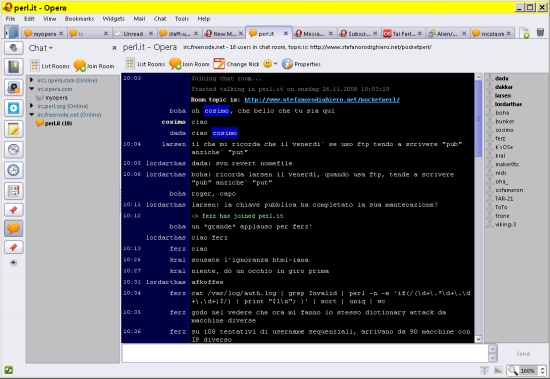Open the Change Nick dialog
The image size is (550, 379).
236,64
